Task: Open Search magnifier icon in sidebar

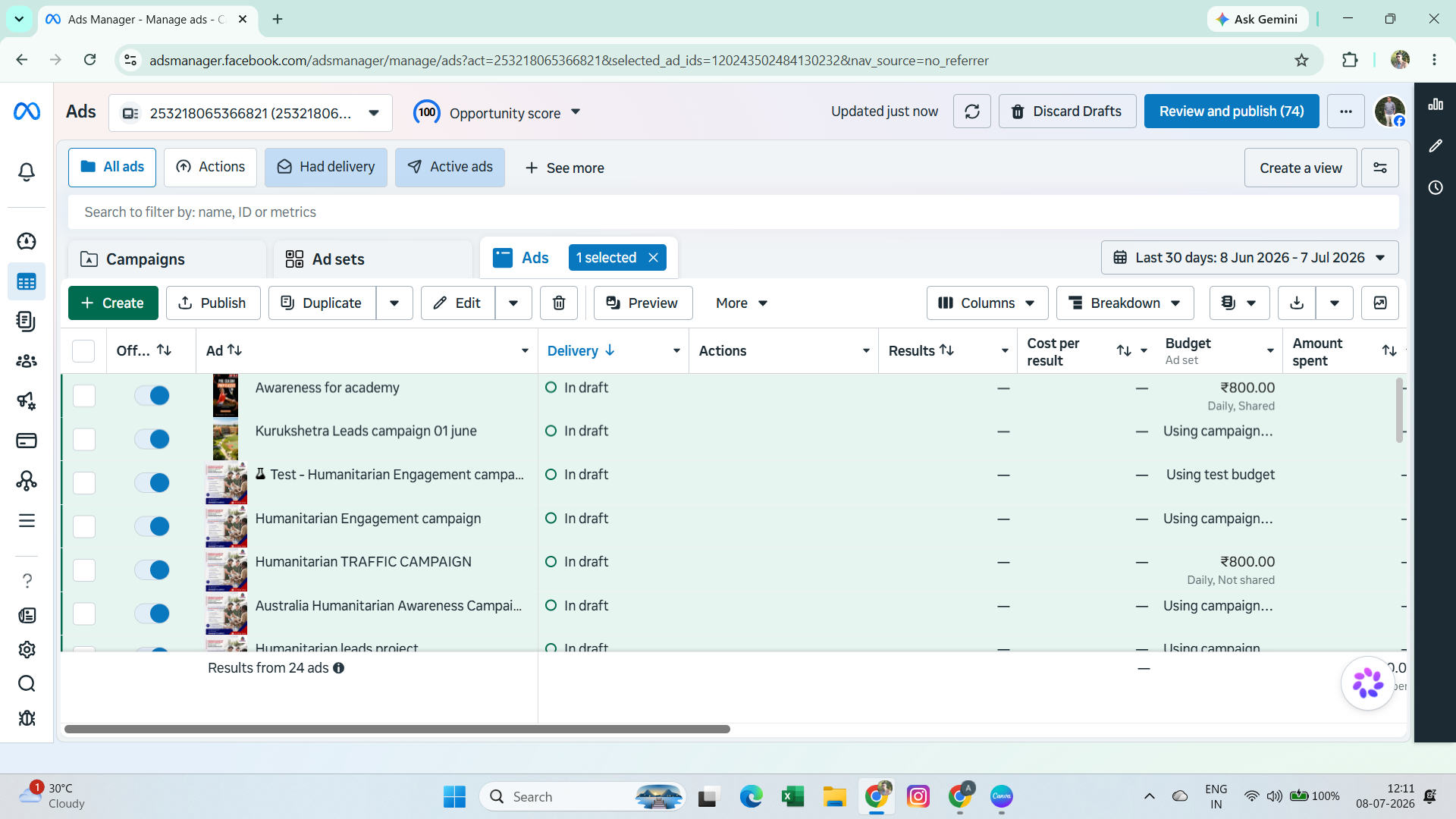Action: coord(27,684)
